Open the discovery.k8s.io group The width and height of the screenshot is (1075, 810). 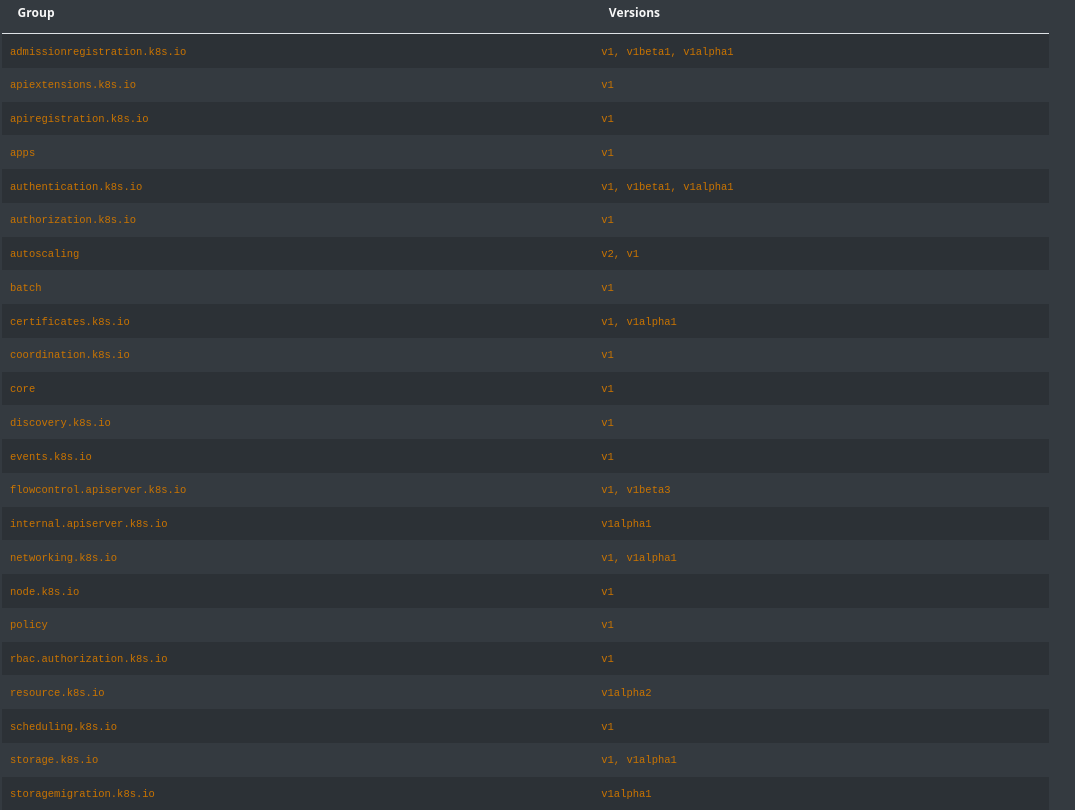pyautogui.click(x=60, y=423)
